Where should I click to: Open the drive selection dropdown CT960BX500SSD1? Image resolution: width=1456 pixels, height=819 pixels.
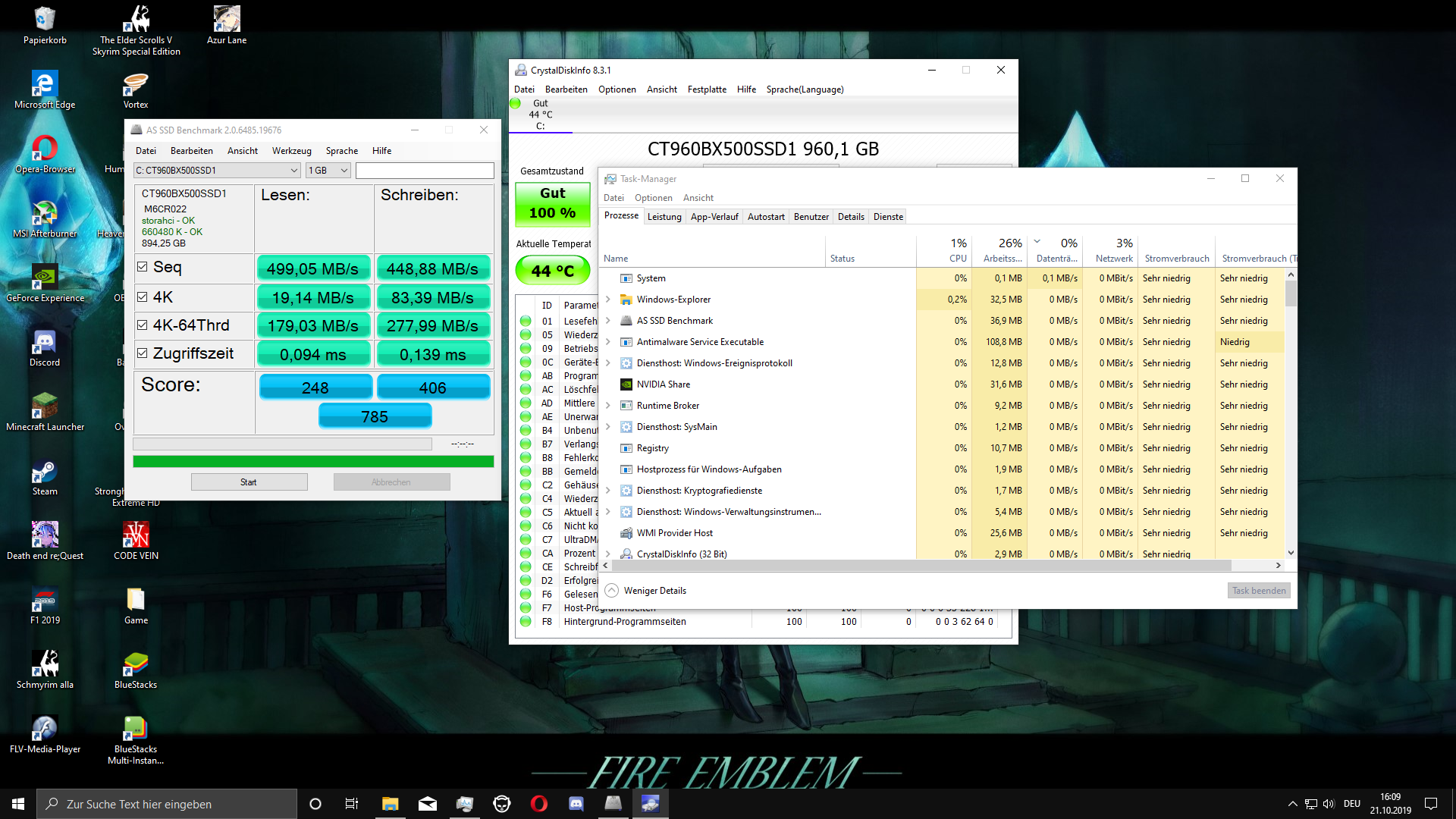coord(217,171)
